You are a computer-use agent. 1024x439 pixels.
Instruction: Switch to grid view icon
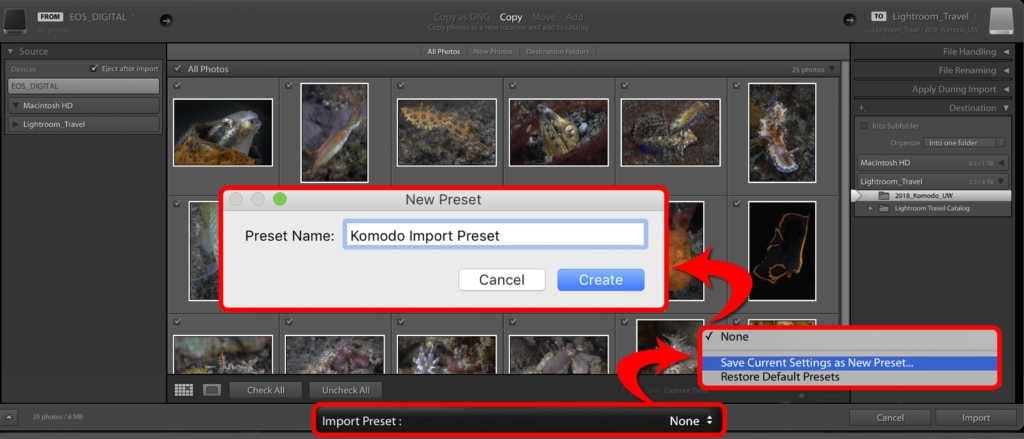point(184,390)
